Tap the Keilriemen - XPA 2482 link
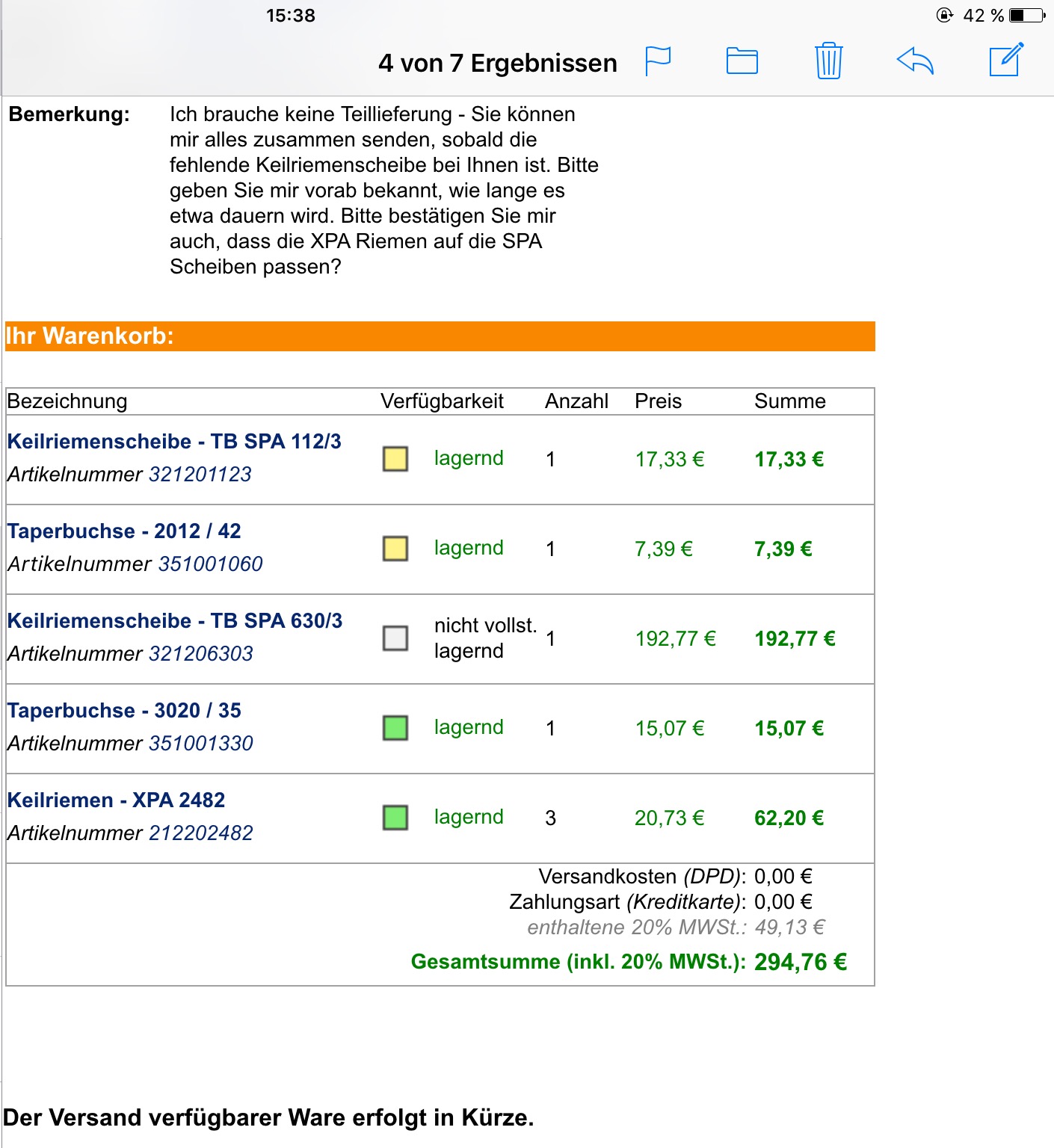 (x=116, y=800)
